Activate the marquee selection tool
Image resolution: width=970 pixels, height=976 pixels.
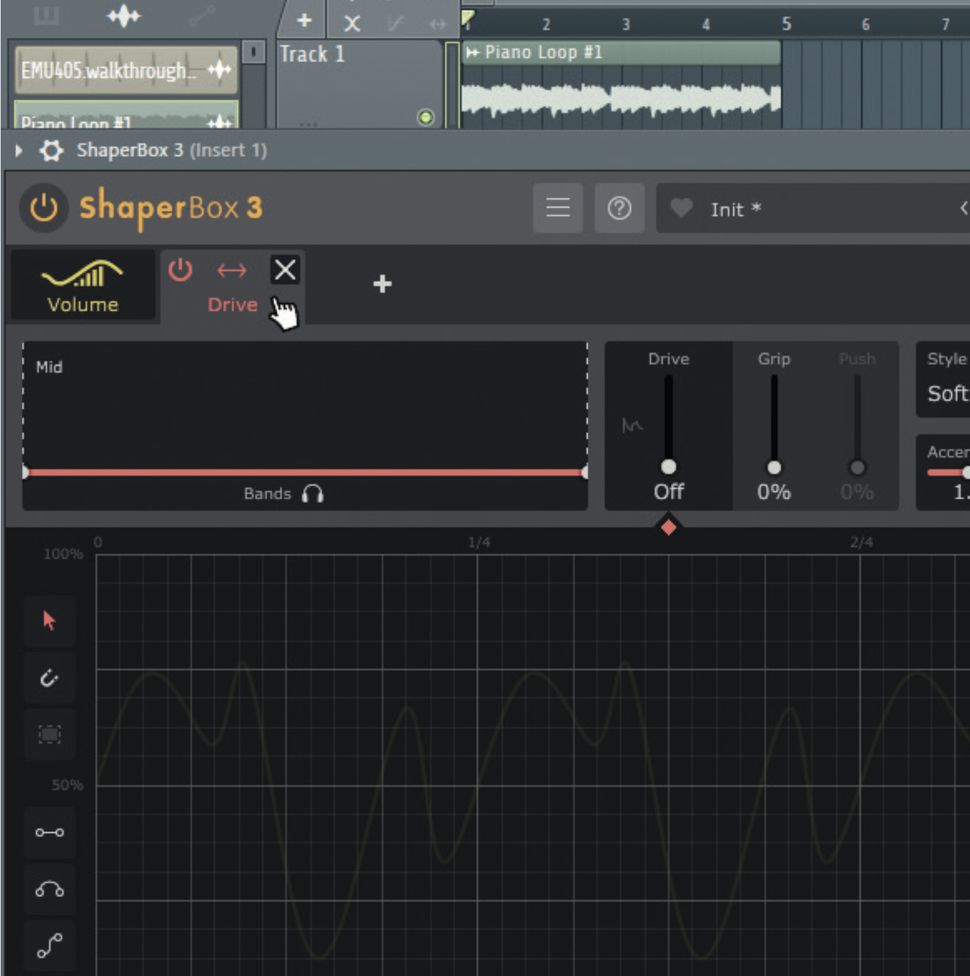49,734
